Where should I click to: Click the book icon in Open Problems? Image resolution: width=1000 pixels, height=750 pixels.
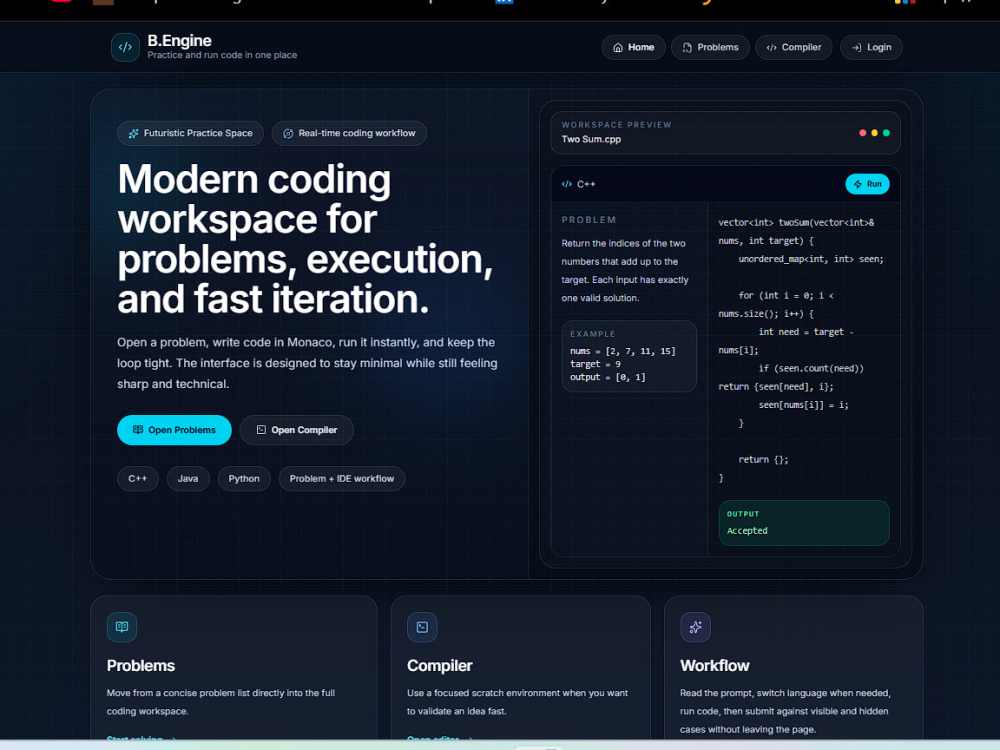138,430
